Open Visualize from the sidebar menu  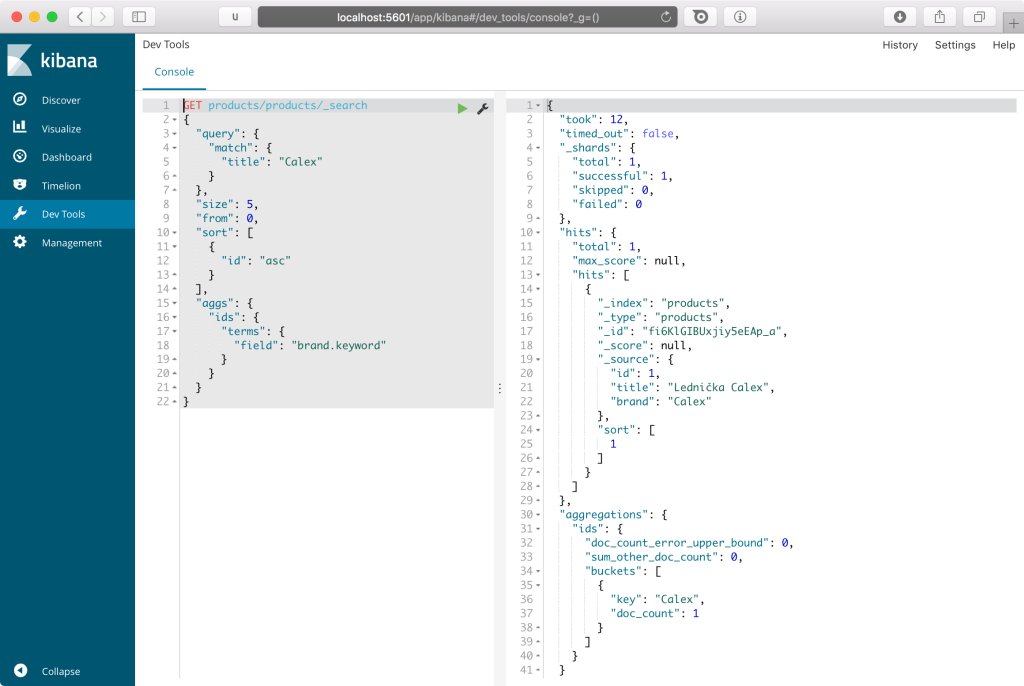(x=61, y=129)
